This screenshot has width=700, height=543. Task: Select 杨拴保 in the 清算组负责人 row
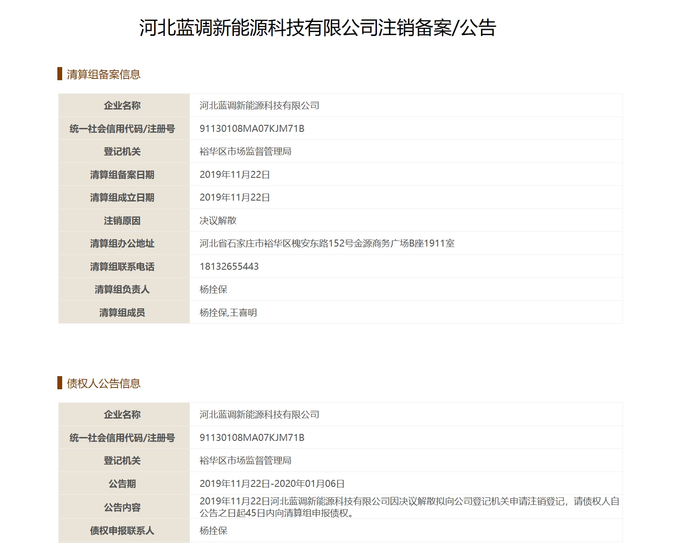pyautogui.click(x=213, y=289)
